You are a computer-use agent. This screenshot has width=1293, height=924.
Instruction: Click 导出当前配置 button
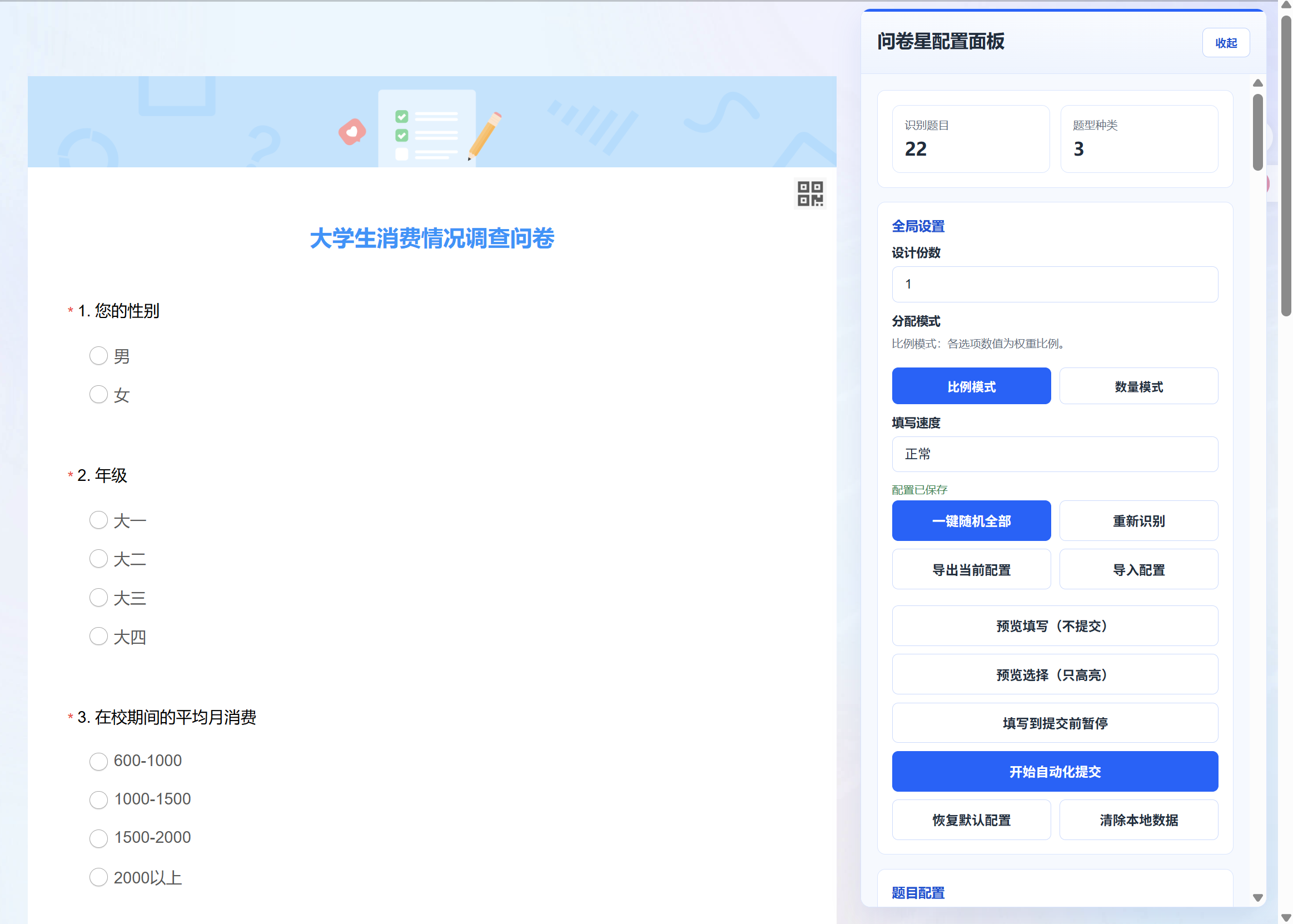click(971, 569)
